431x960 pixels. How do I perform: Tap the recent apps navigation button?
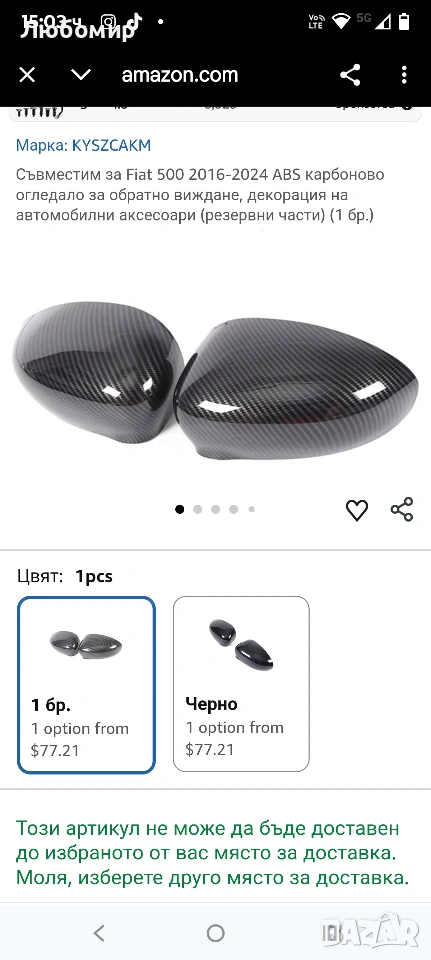click(329, 933)
